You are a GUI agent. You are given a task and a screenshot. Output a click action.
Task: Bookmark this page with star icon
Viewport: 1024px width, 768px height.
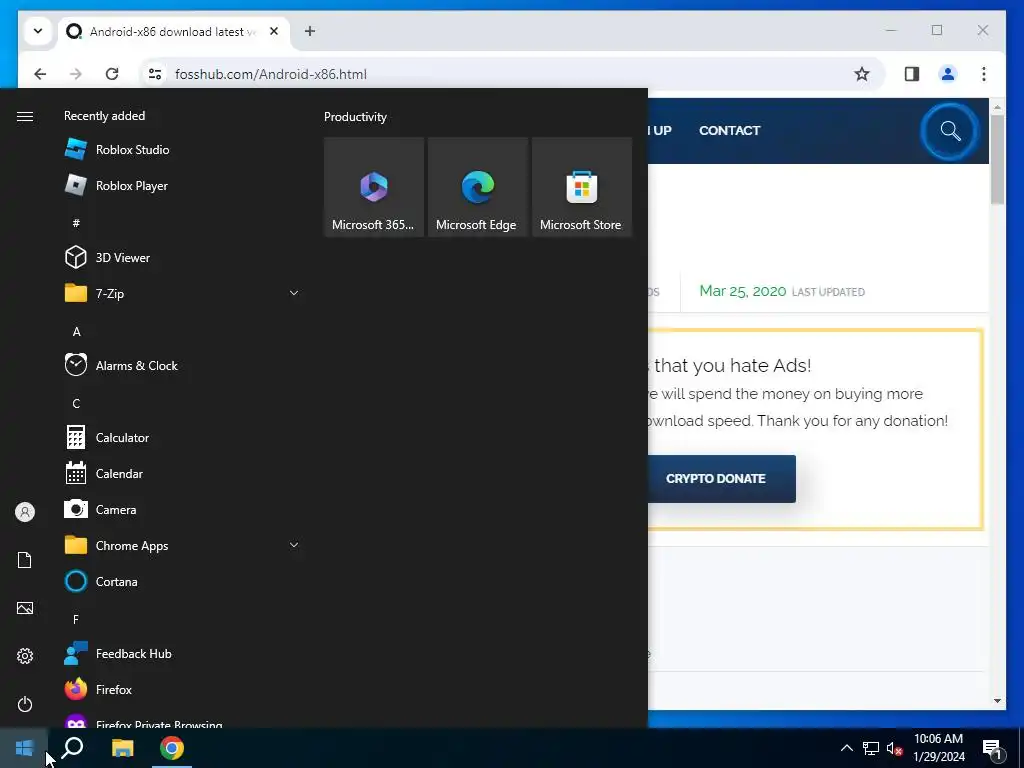(x=862, y=74)
